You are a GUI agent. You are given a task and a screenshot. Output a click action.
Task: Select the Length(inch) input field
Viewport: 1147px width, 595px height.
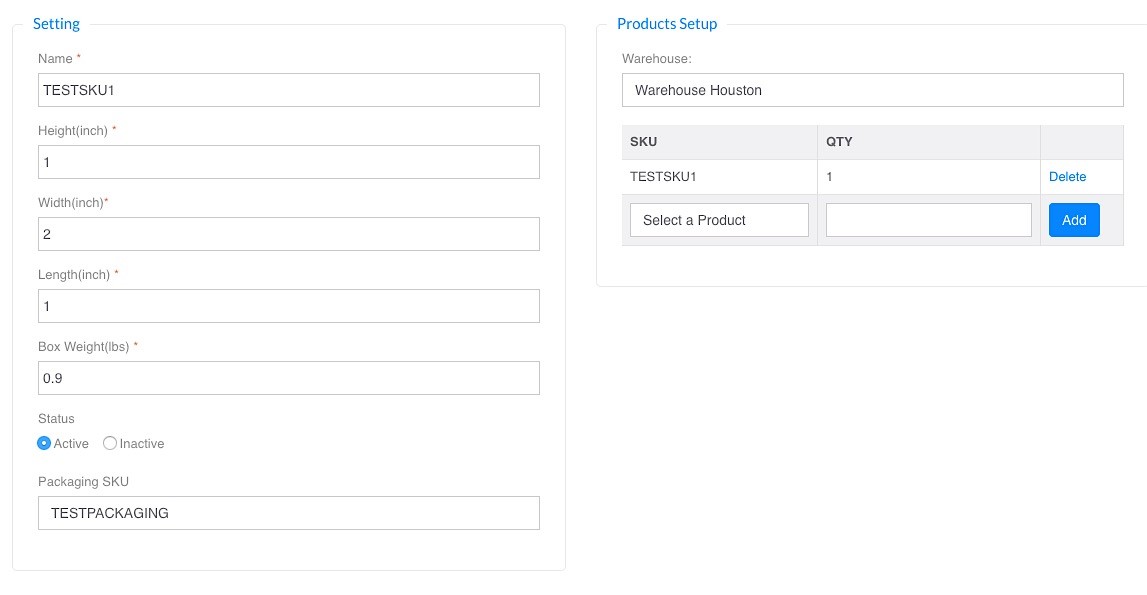(x=289, y=306)
